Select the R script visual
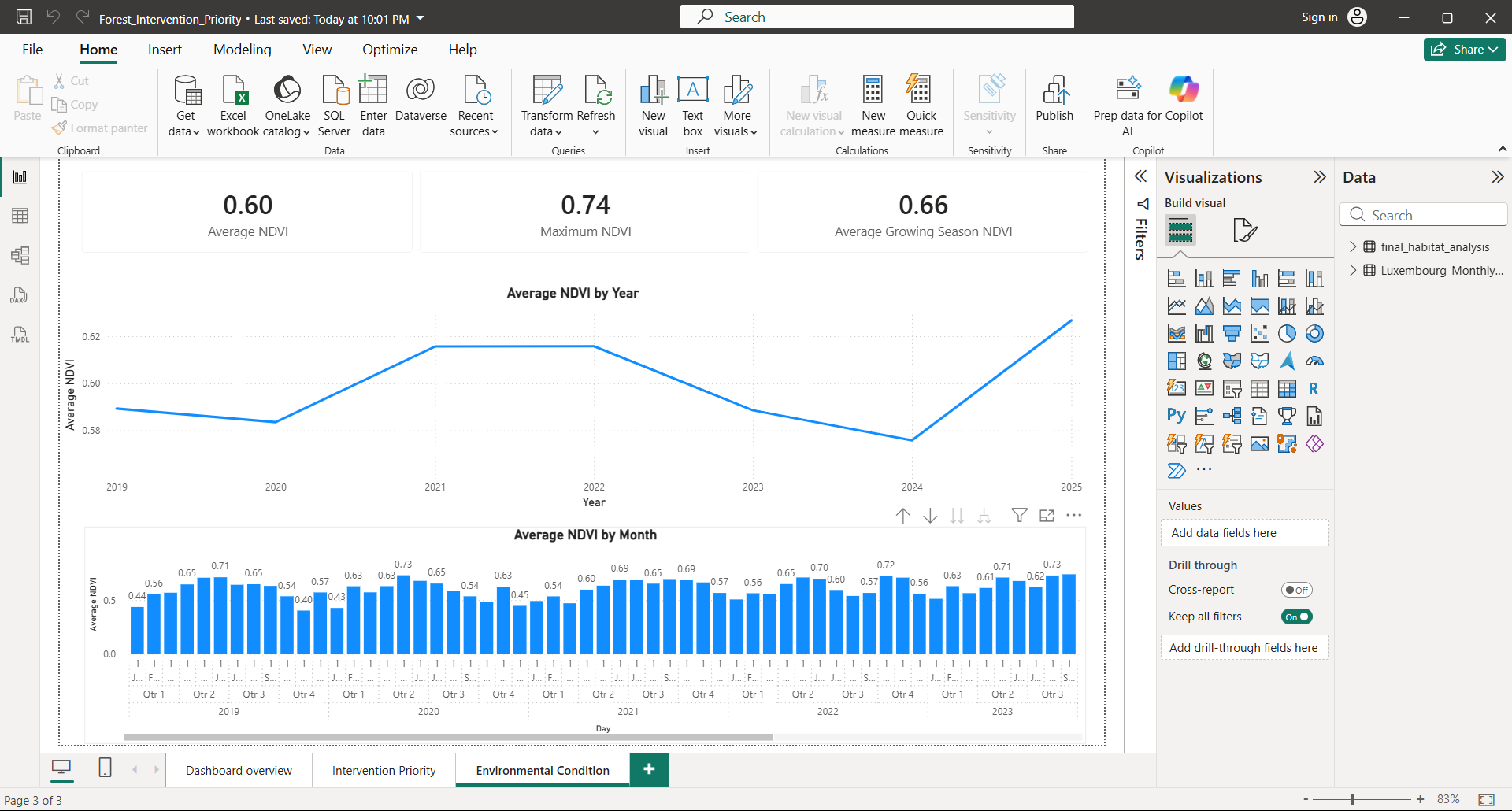The width and height of the screenshot is (1512, 811). point(1314,389)
